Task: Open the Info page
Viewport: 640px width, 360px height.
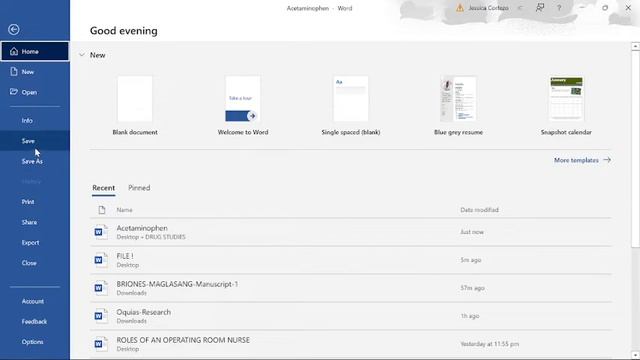Action: [x=35, y=121]
